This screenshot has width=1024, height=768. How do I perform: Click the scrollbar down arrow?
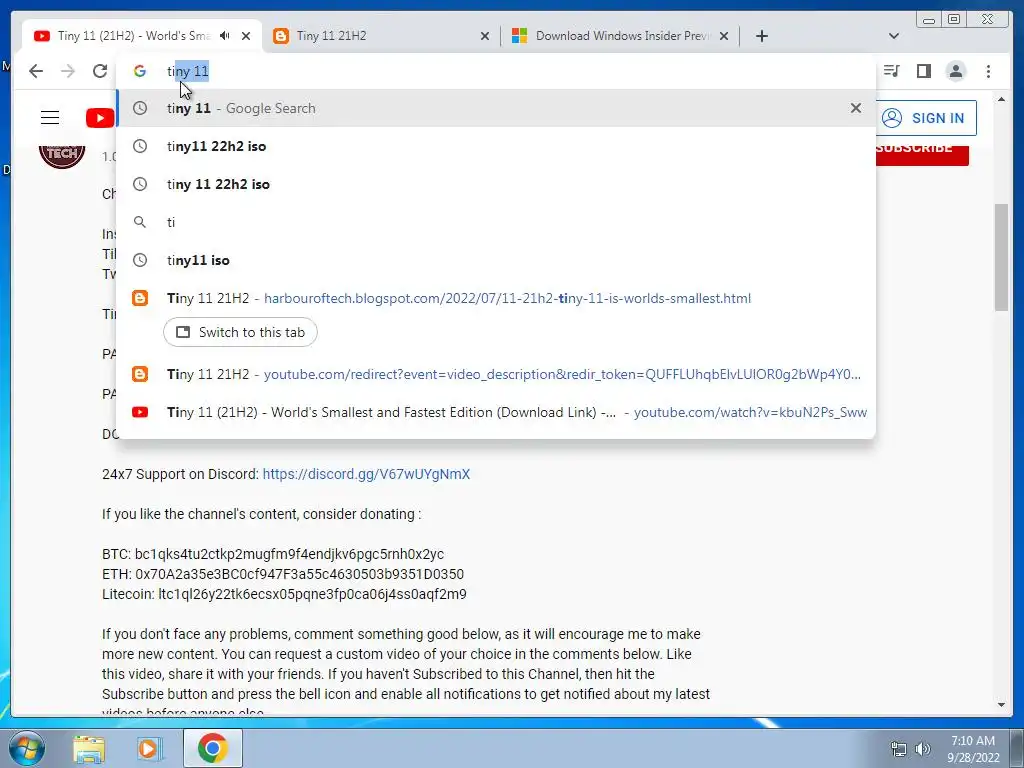tap(1002, 705)
